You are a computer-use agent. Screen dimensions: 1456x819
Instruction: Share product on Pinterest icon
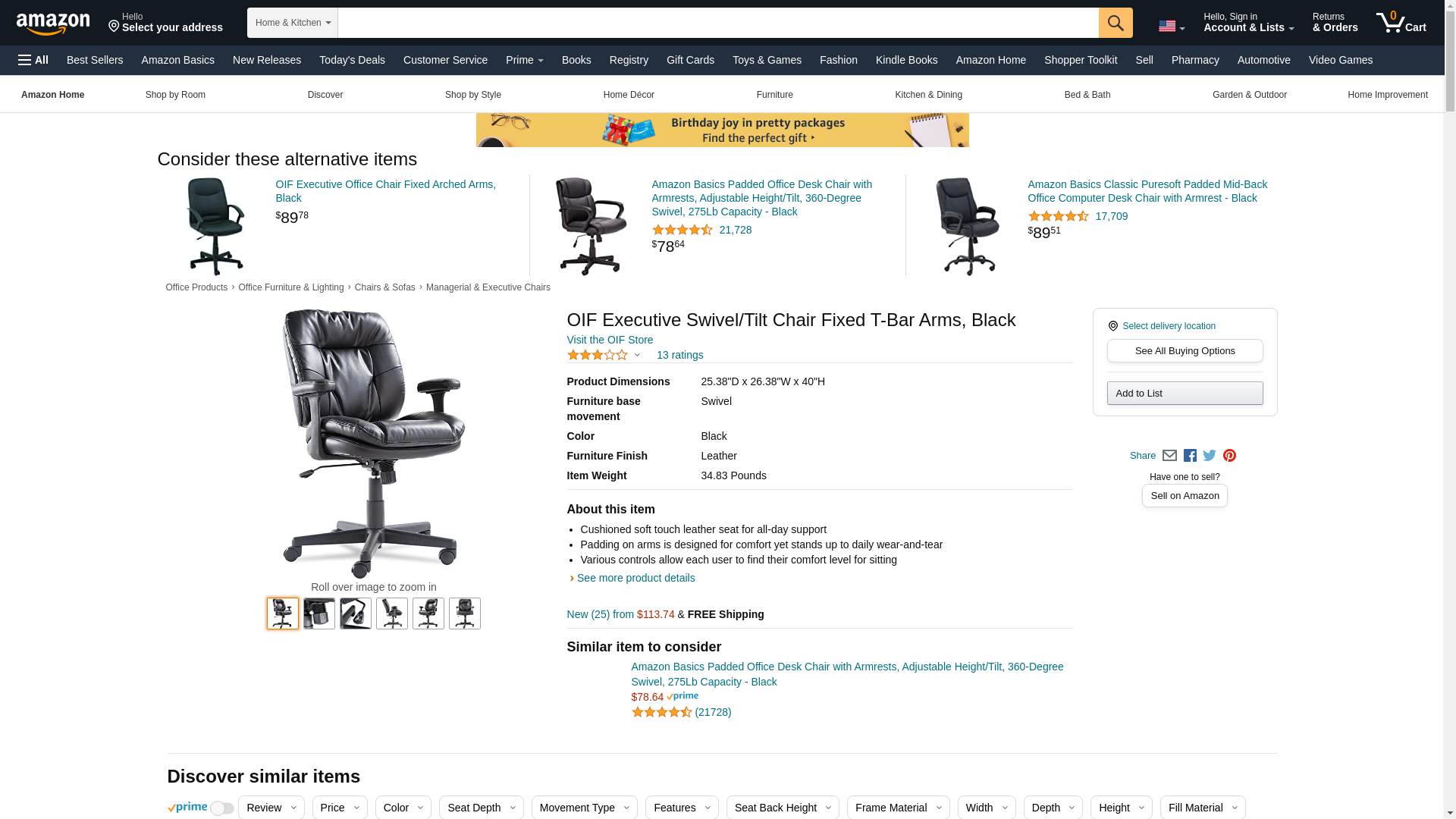1229,456
